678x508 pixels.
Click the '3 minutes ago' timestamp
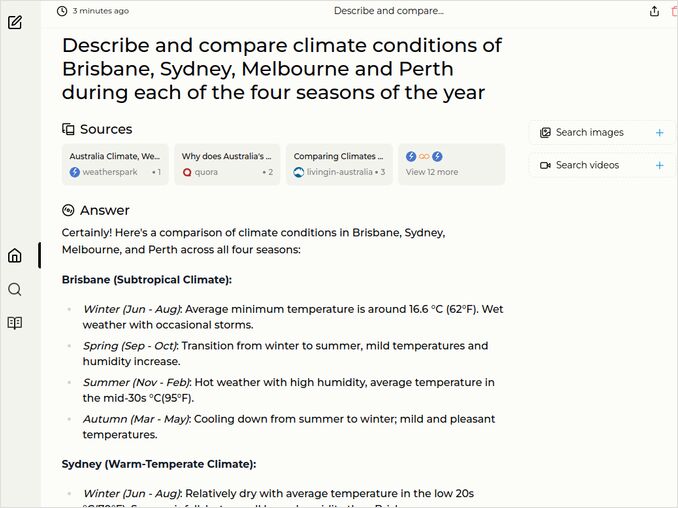click(x=100, y=11)
